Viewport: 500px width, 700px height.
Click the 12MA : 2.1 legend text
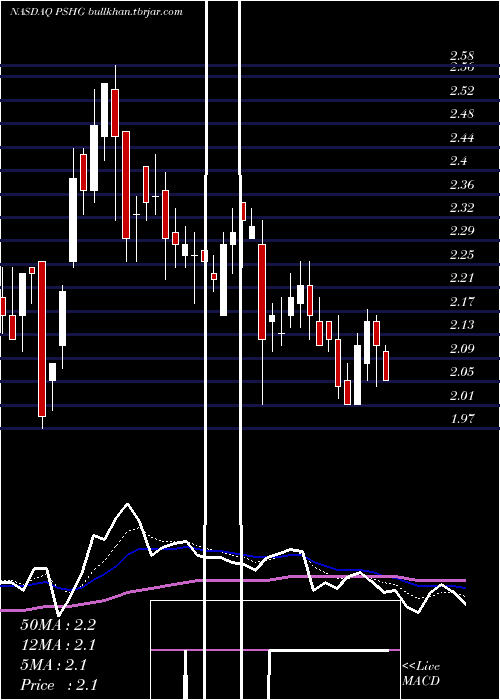tap(58, 645)
